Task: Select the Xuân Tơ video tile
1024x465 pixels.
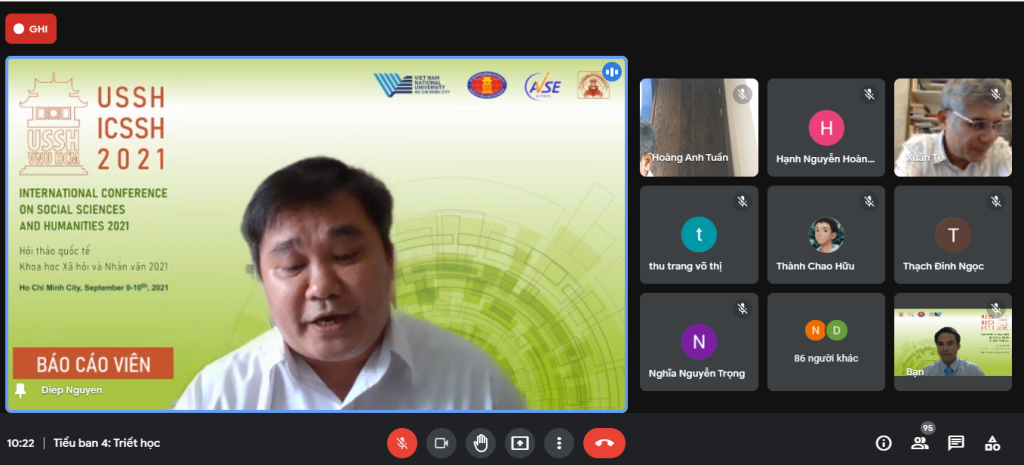Action: pos(953,127)
